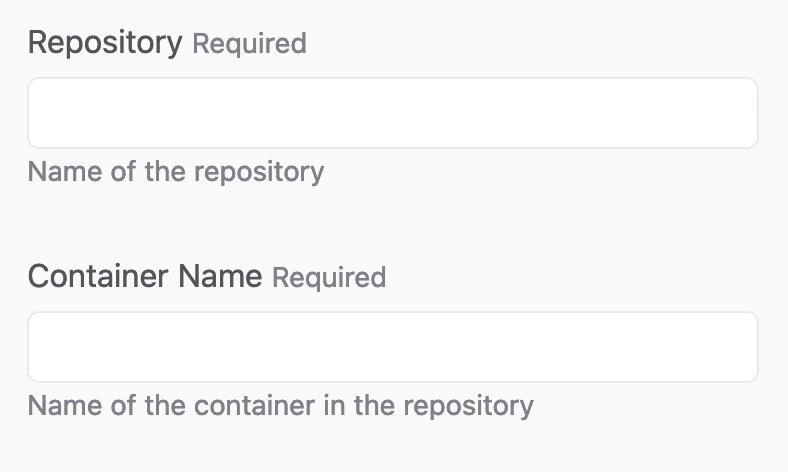Click the word 'Name' in Container Name heading
The height and width of the screenshot is (472, 788).
tap(220, 276)
